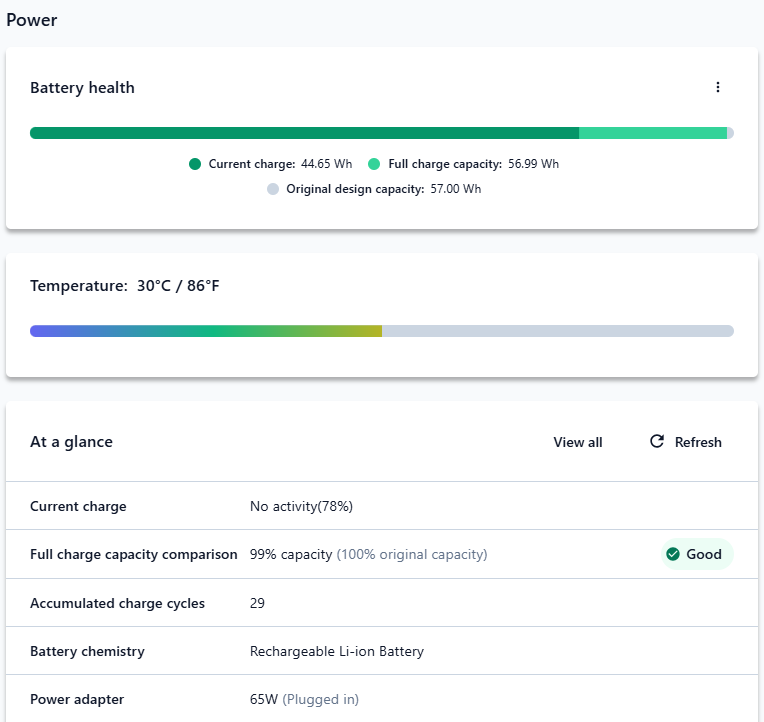764x722 pixels.
Task: Click the Power page heading
Action: [x=32, y=20]
